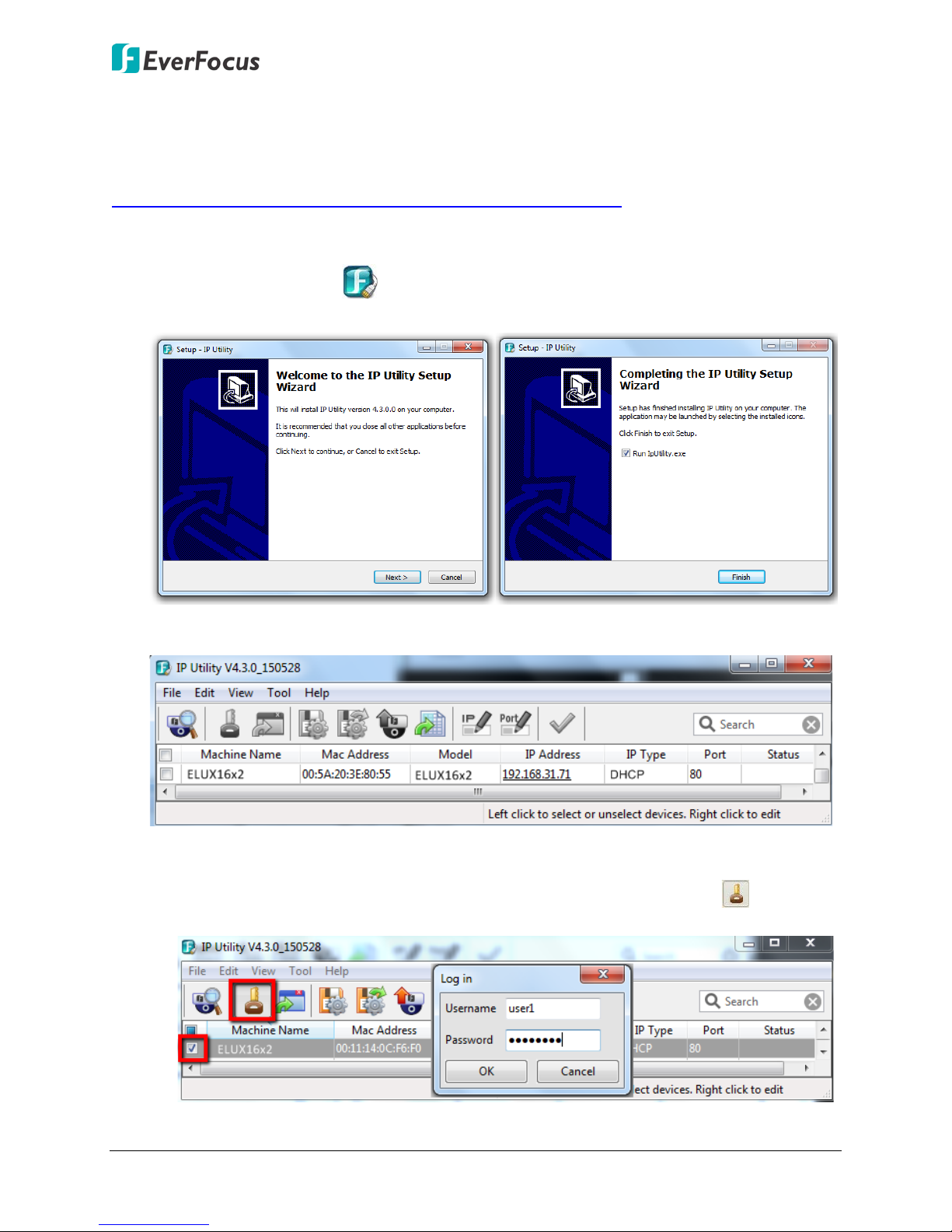Click the vertical scroll up arrow in upper IP Utility list
Image resolution: width=952 pixels, height=1232 pixels.
pyautogui.click(x=822, y=754)
